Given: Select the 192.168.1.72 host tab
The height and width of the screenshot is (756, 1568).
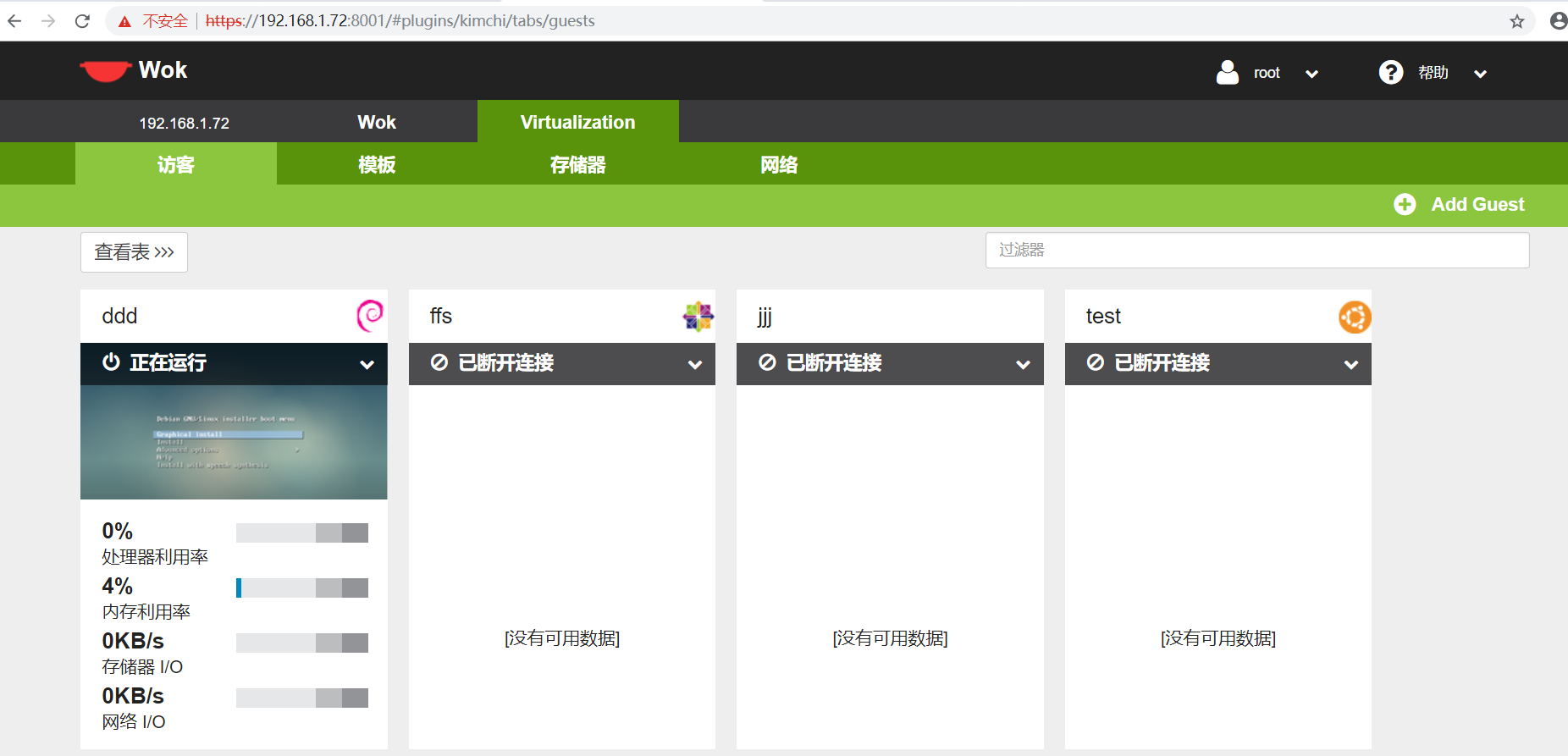Looking at the screenshot, I should pos(184,122).
